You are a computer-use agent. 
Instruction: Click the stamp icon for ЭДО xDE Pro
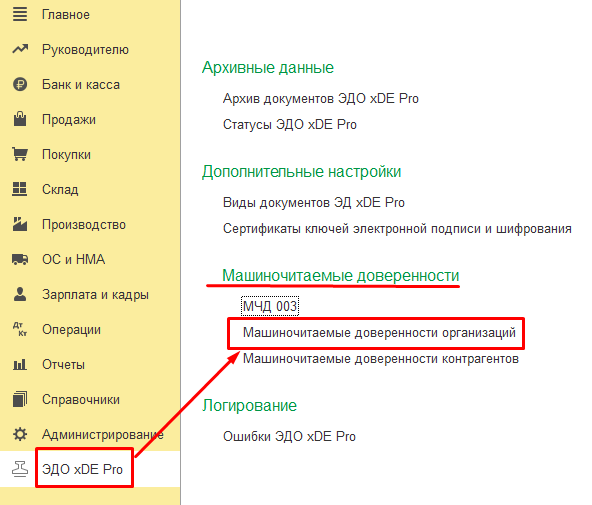coord(20,469)
